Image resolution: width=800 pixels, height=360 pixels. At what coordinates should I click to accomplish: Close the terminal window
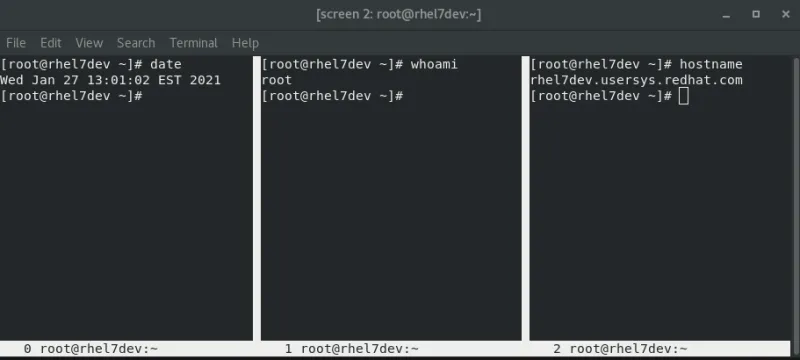[x=786, y=14]
